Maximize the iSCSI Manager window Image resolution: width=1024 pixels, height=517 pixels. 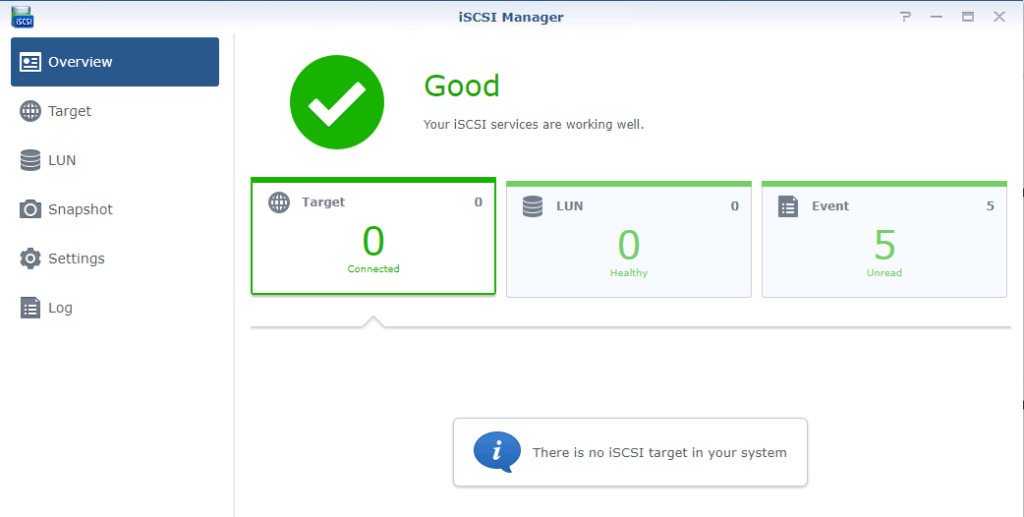pyautogui.click(x=968, y=17)
